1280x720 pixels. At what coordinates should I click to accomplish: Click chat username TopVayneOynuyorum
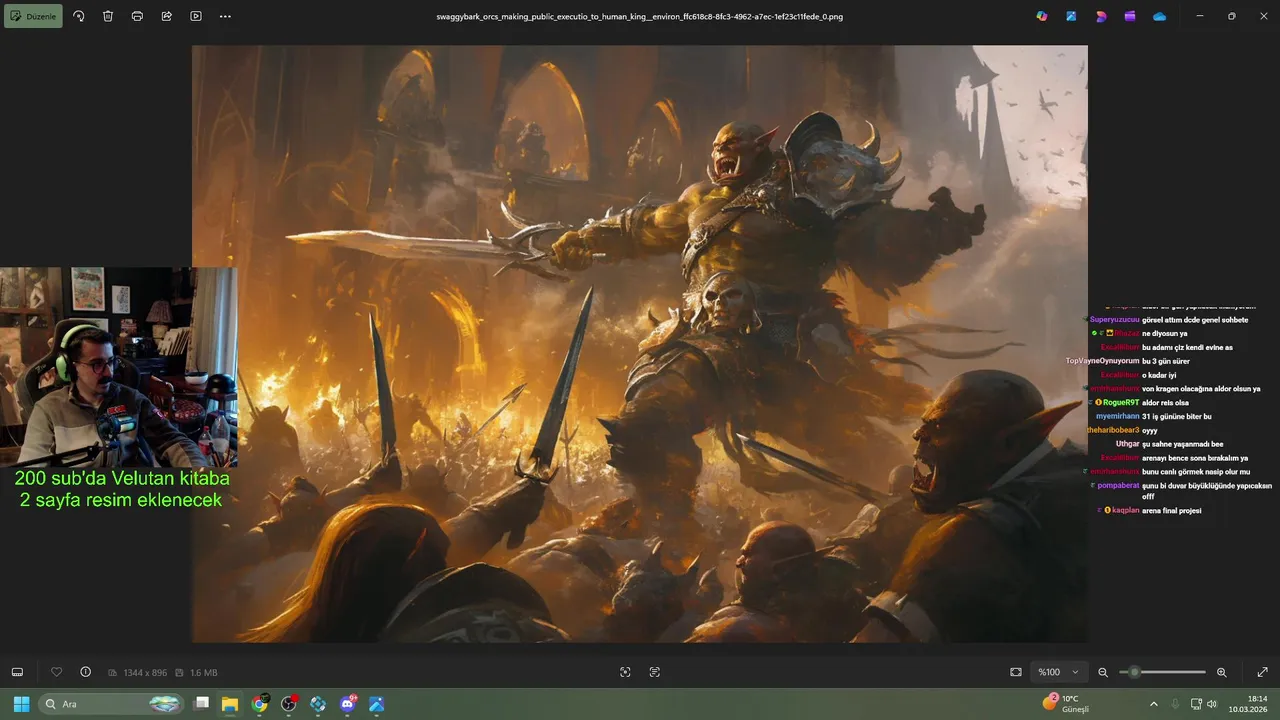[x=1102, y=361]
